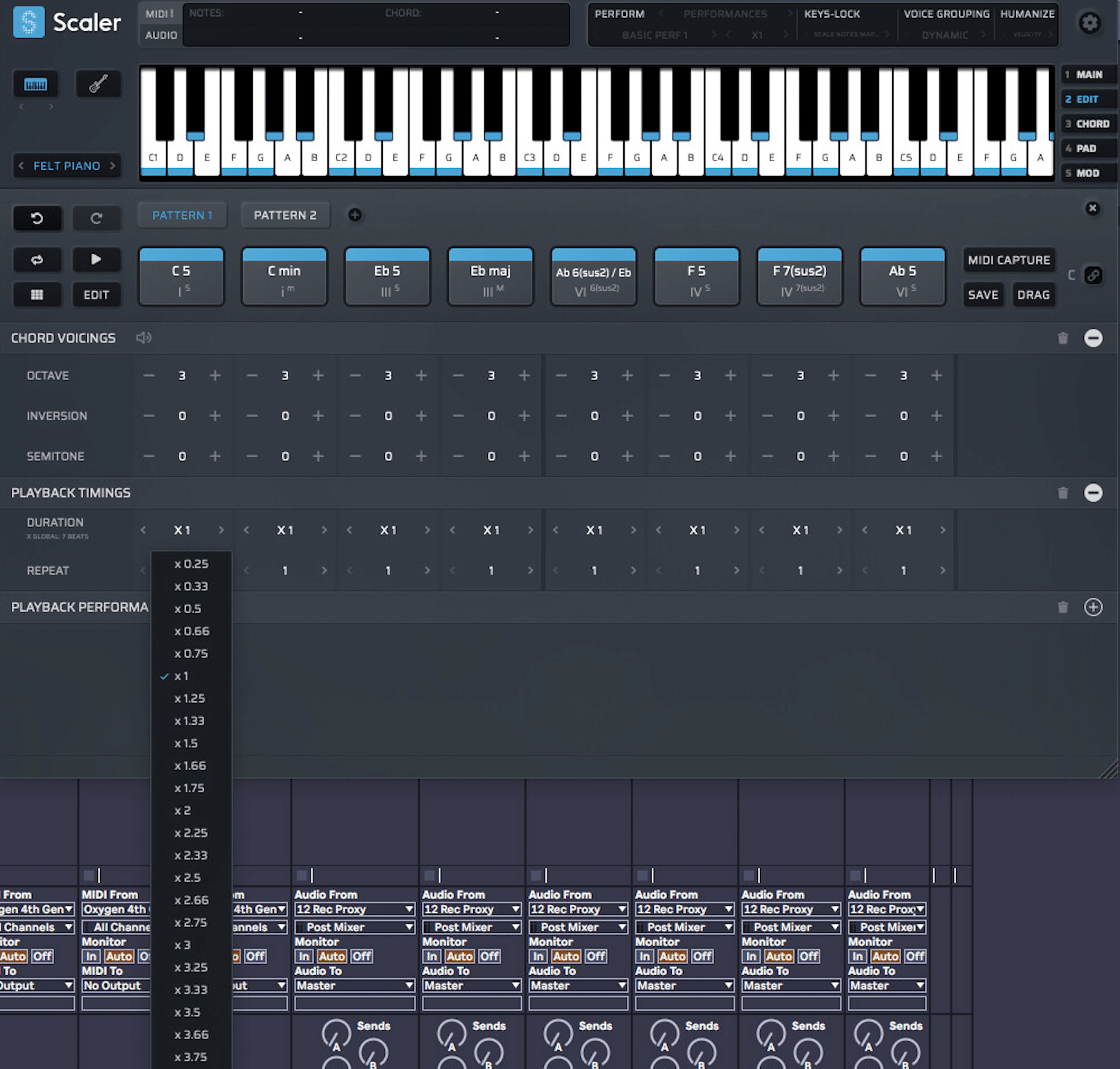Viewport: 1120px width, 1069px height.
Task: Click the redo arrow icon
Action: (97, 218)
